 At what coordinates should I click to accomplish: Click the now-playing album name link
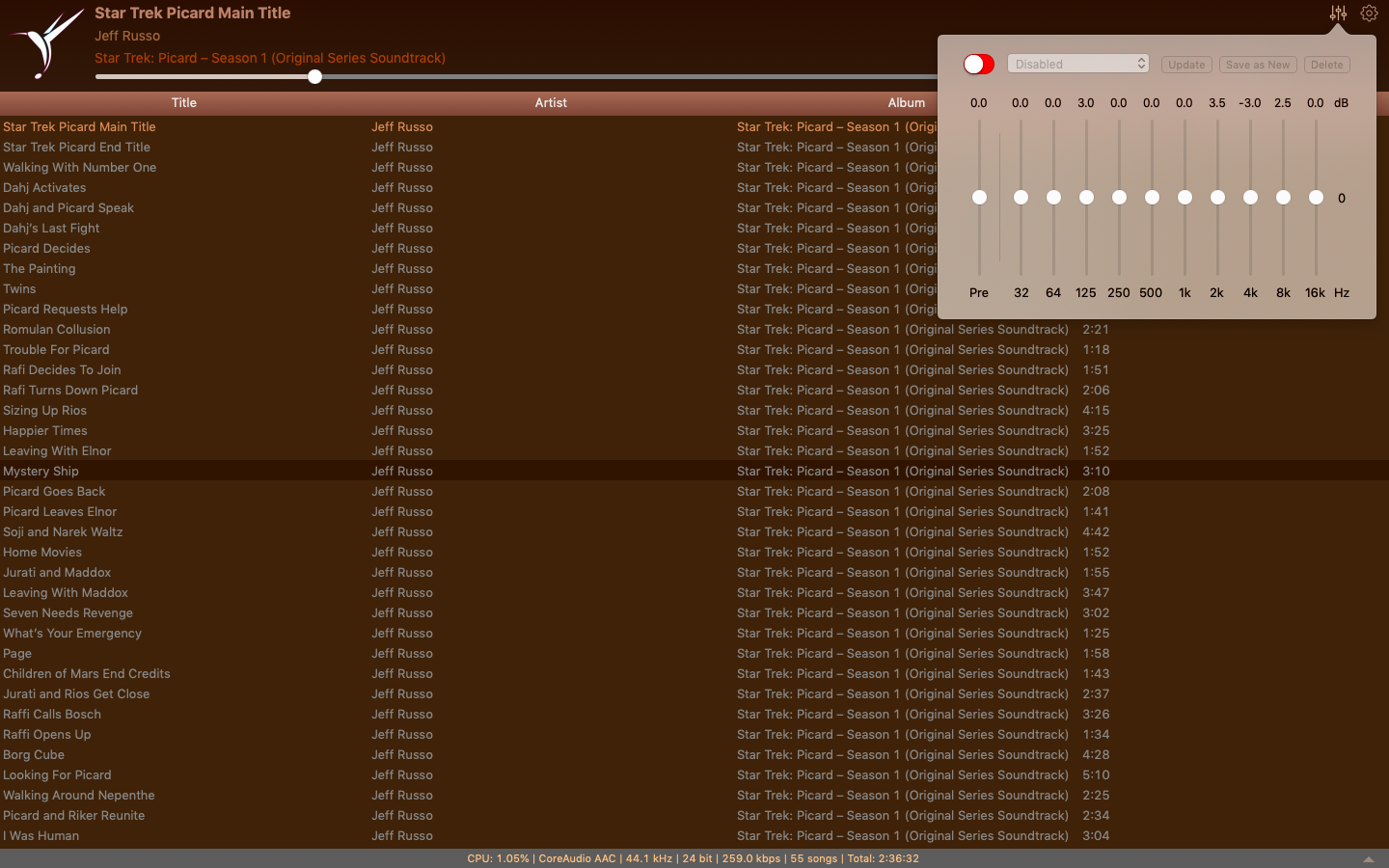pyautogui.click(x=270, y=58)
